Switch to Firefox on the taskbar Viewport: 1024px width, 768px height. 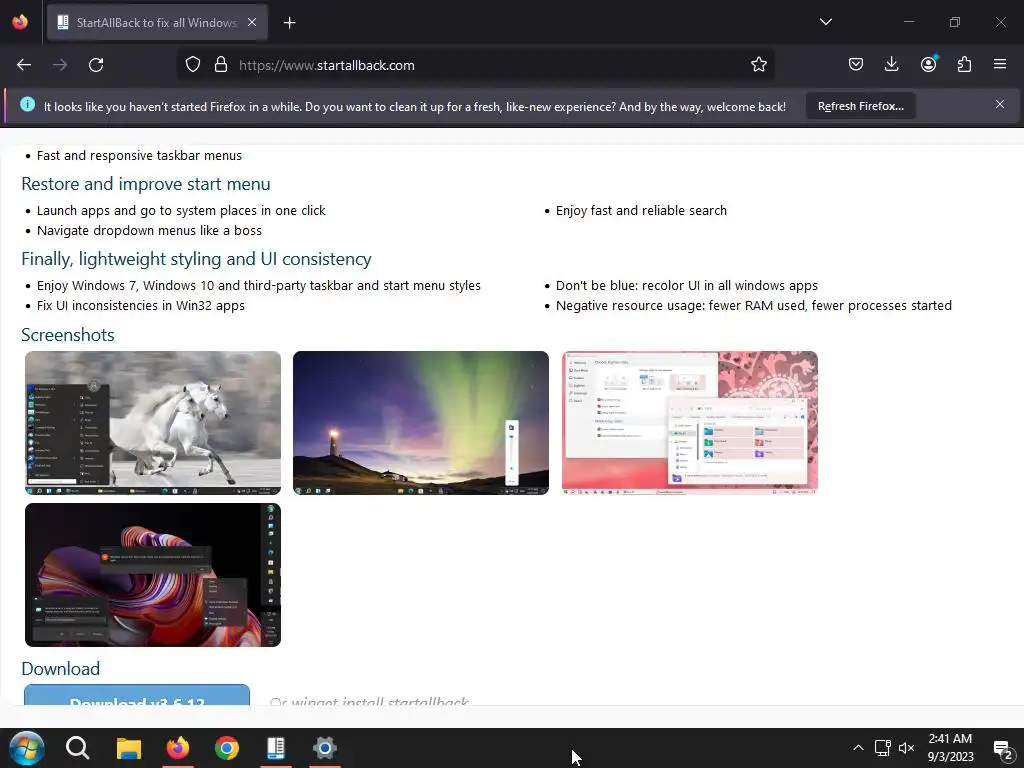(x=178, y=748)
